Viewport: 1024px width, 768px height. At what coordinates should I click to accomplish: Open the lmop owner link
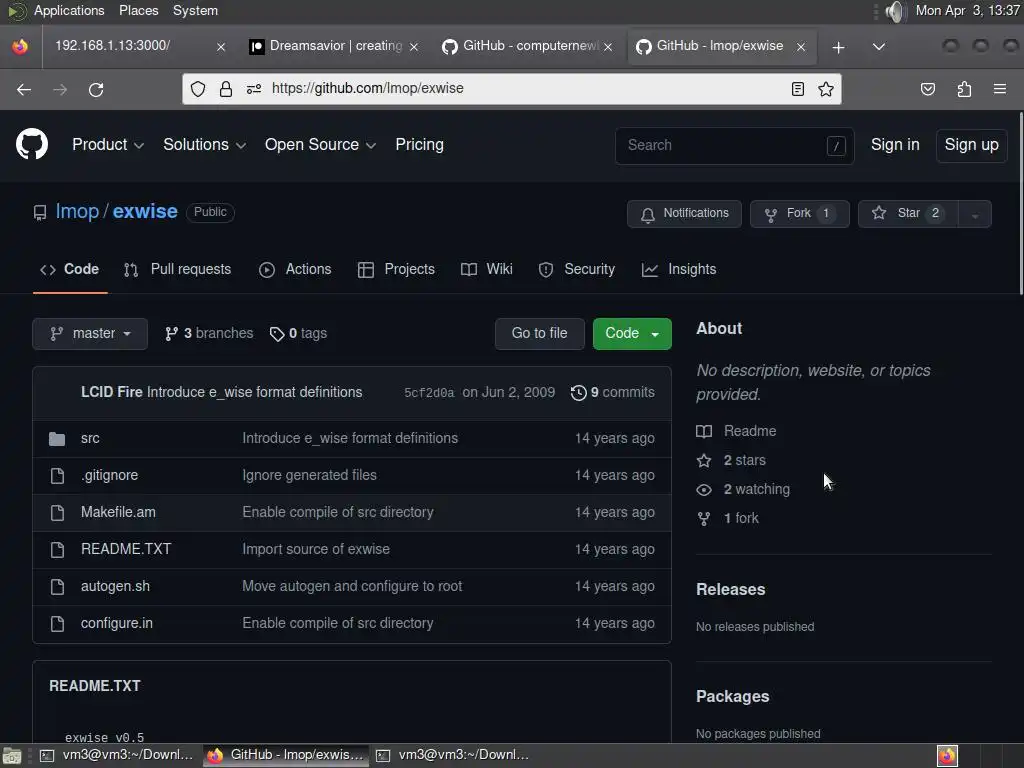77,212
